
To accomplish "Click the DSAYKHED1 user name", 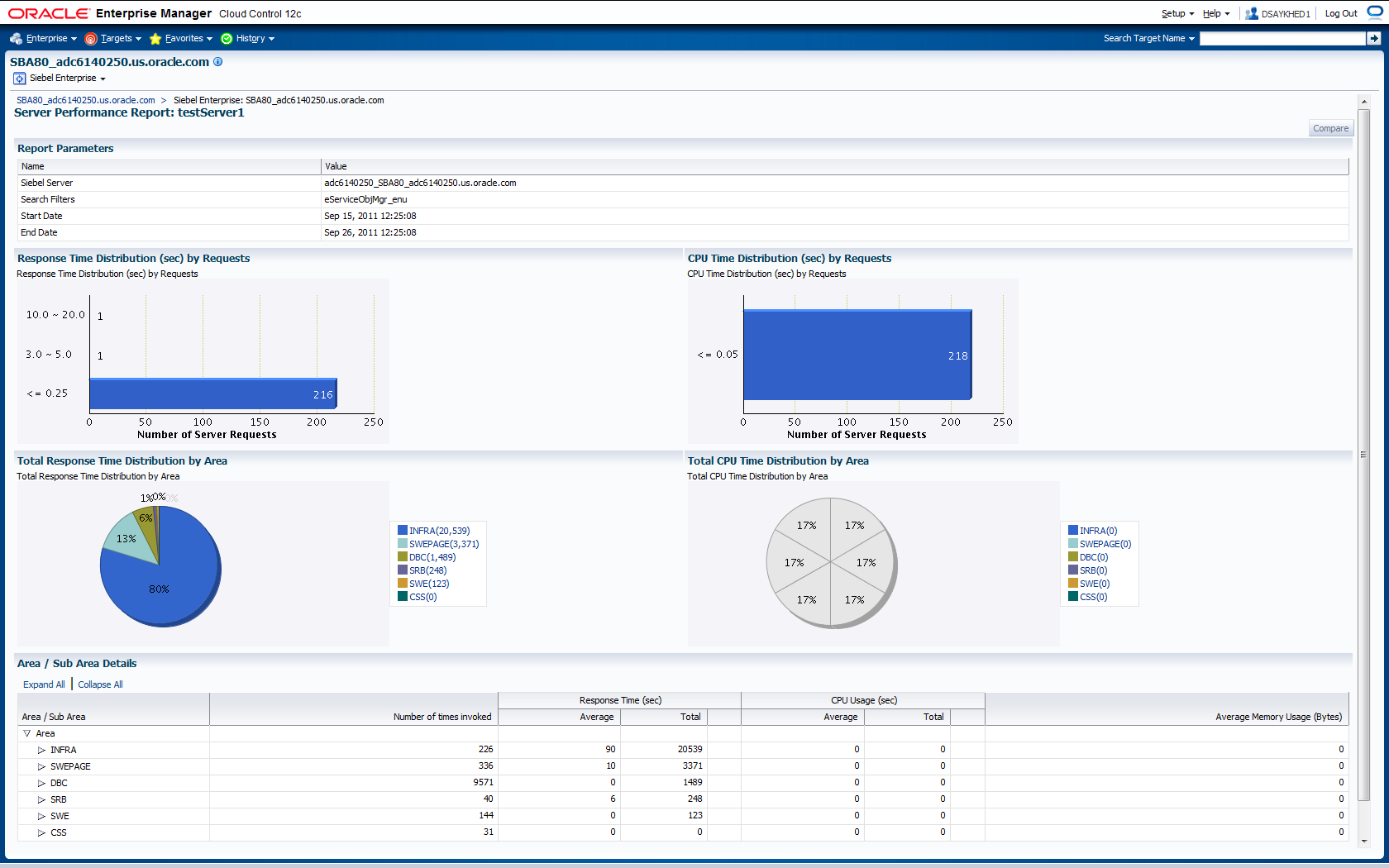I will [1286, 14].
